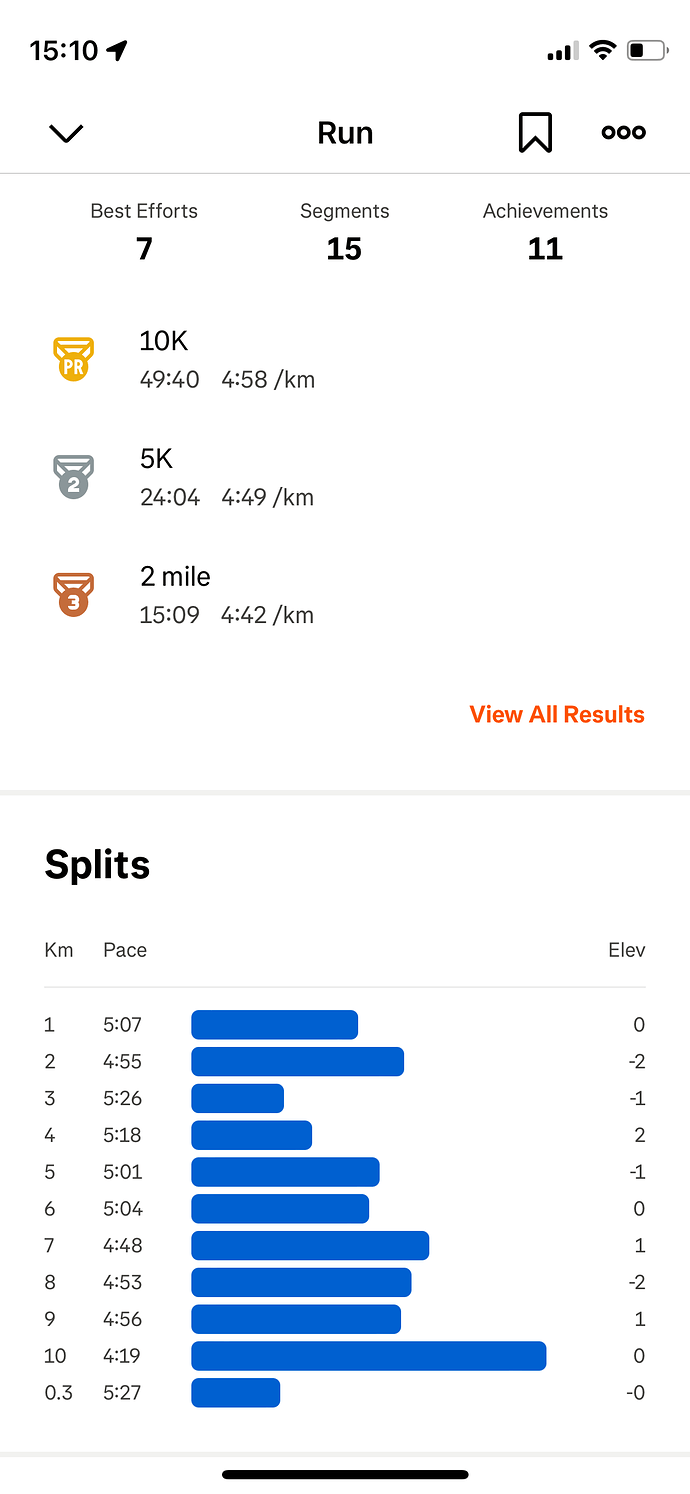Tap the Wi-Fi icon in status bar

pyautogui.click(x=602, y=50)
